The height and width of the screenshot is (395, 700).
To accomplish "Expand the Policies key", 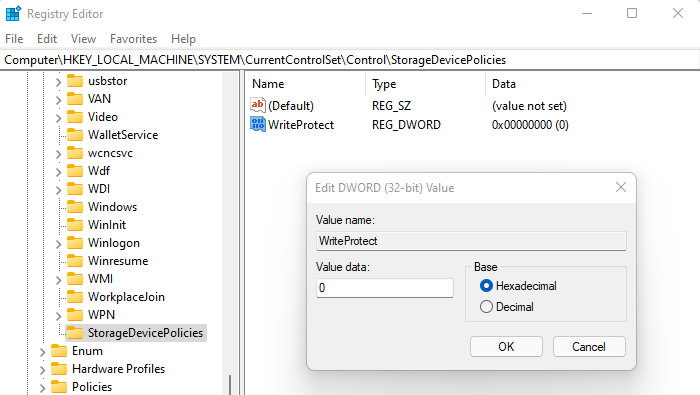I will tap(42, 388).
